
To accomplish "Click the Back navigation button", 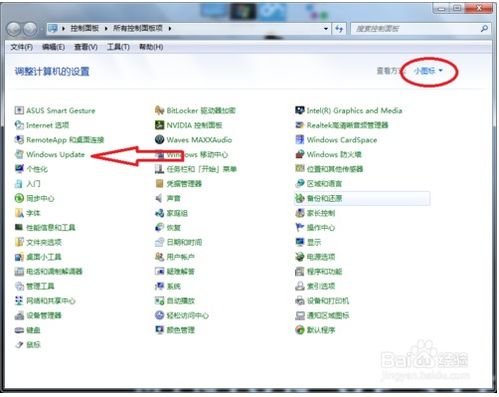I will click(14, 29).
